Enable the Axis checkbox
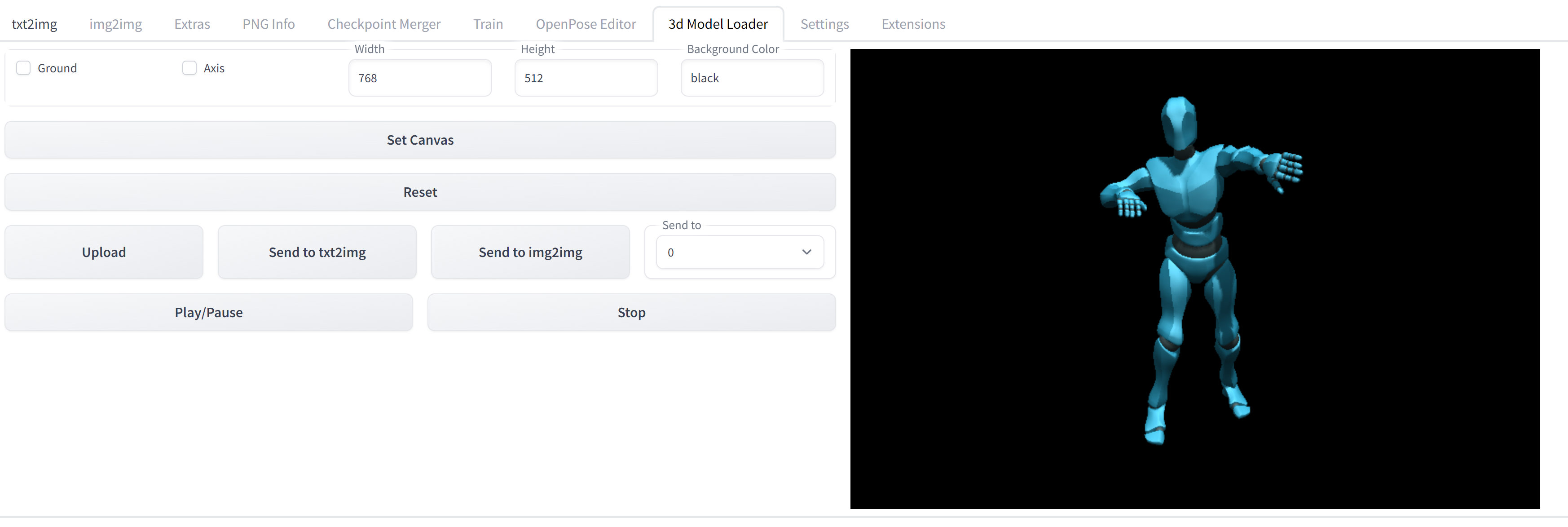The image size is (1568, 527). (189, 68)
